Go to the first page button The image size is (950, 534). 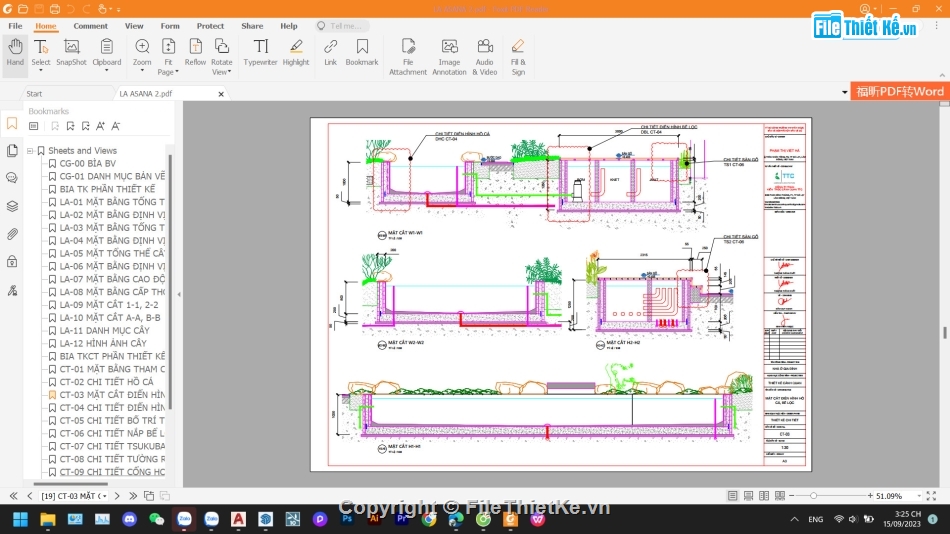13,496
